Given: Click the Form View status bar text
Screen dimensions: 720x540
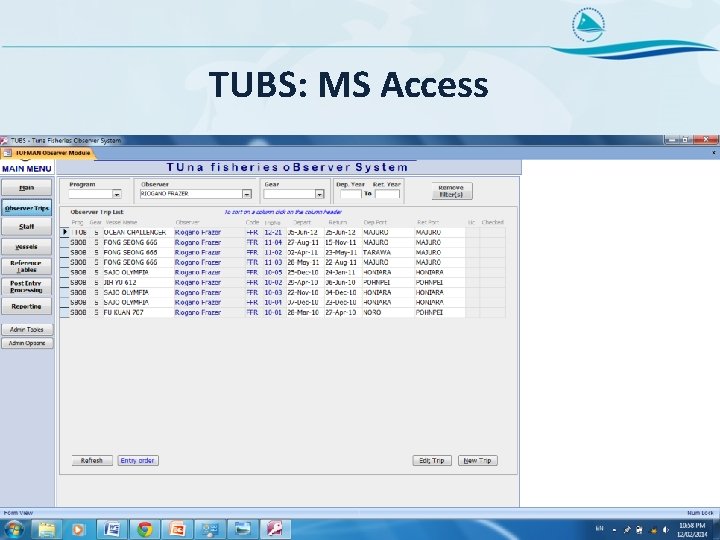Looking at the screenshot, I should tap(18, 513).
